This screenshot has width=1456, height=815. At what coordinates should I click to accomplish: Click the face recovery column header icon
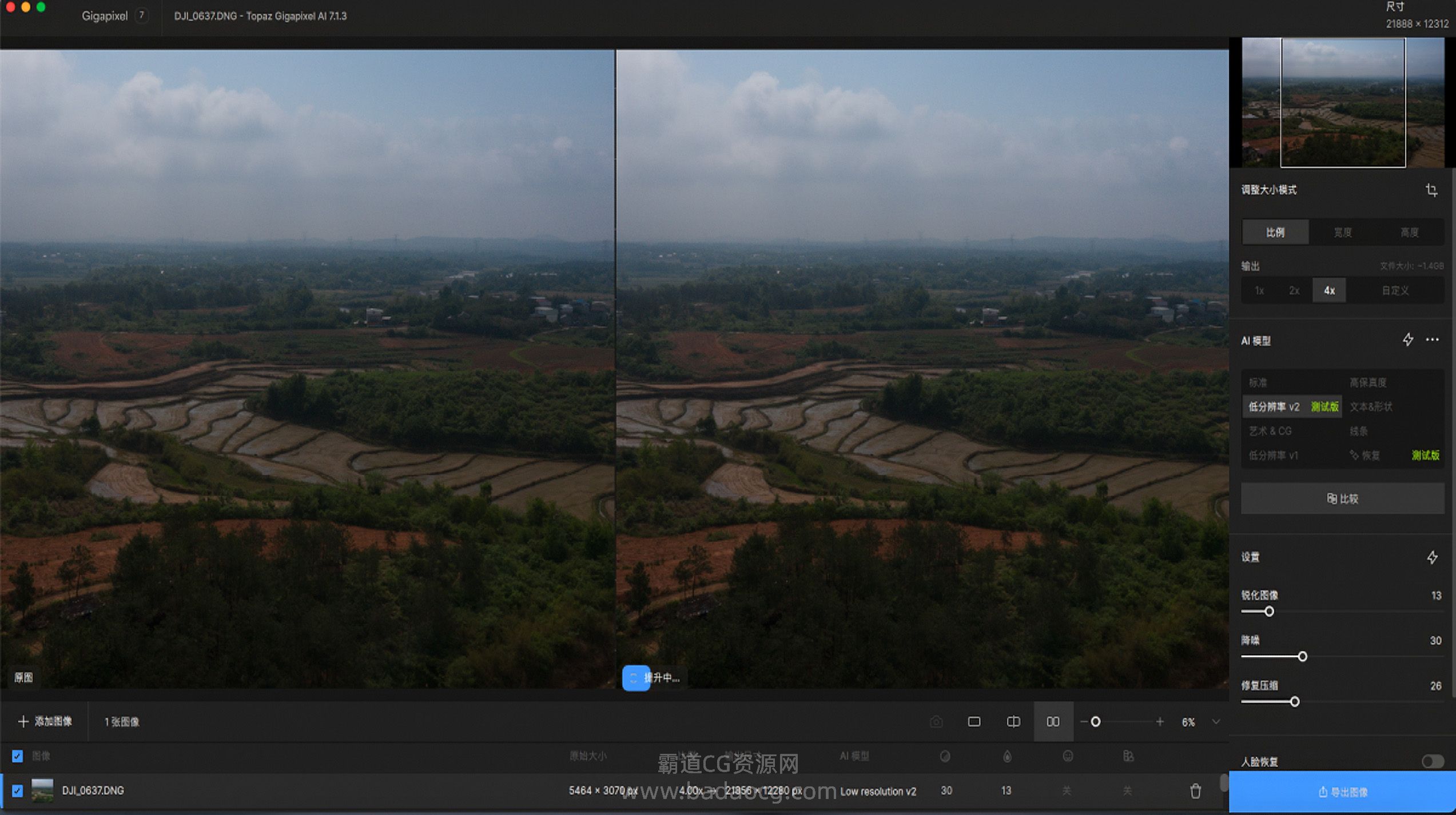click(1068, 756)
